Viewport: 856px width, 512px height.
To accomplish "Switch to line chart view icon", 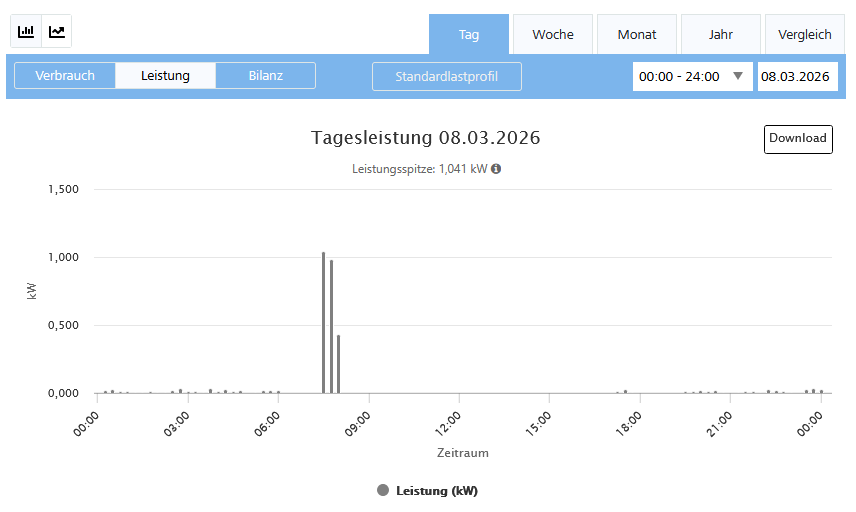I will click(57, 32).
